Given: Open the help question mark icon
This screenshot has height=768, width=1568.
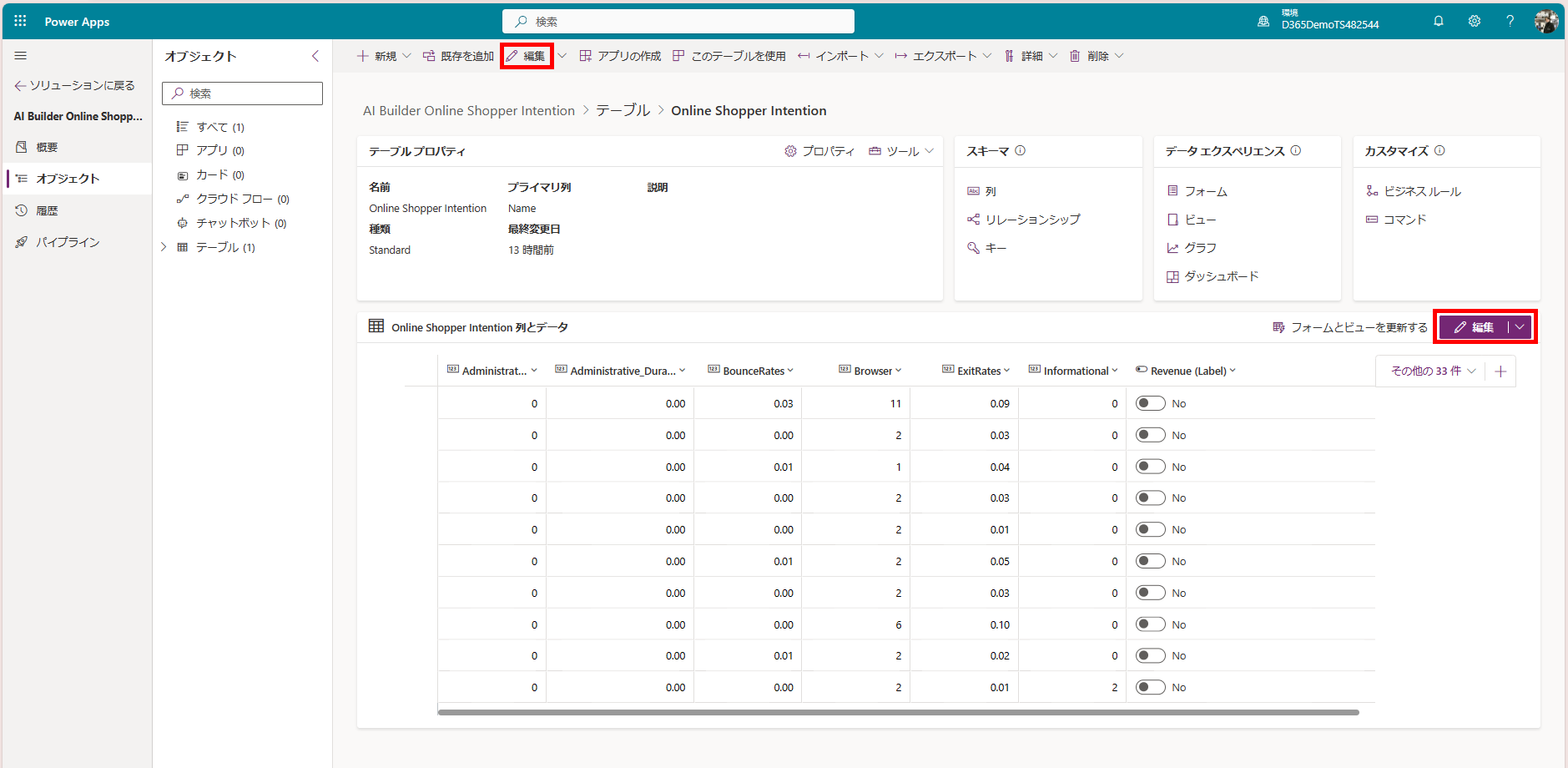Looking at the screenshot, I should coord(1510,22).
